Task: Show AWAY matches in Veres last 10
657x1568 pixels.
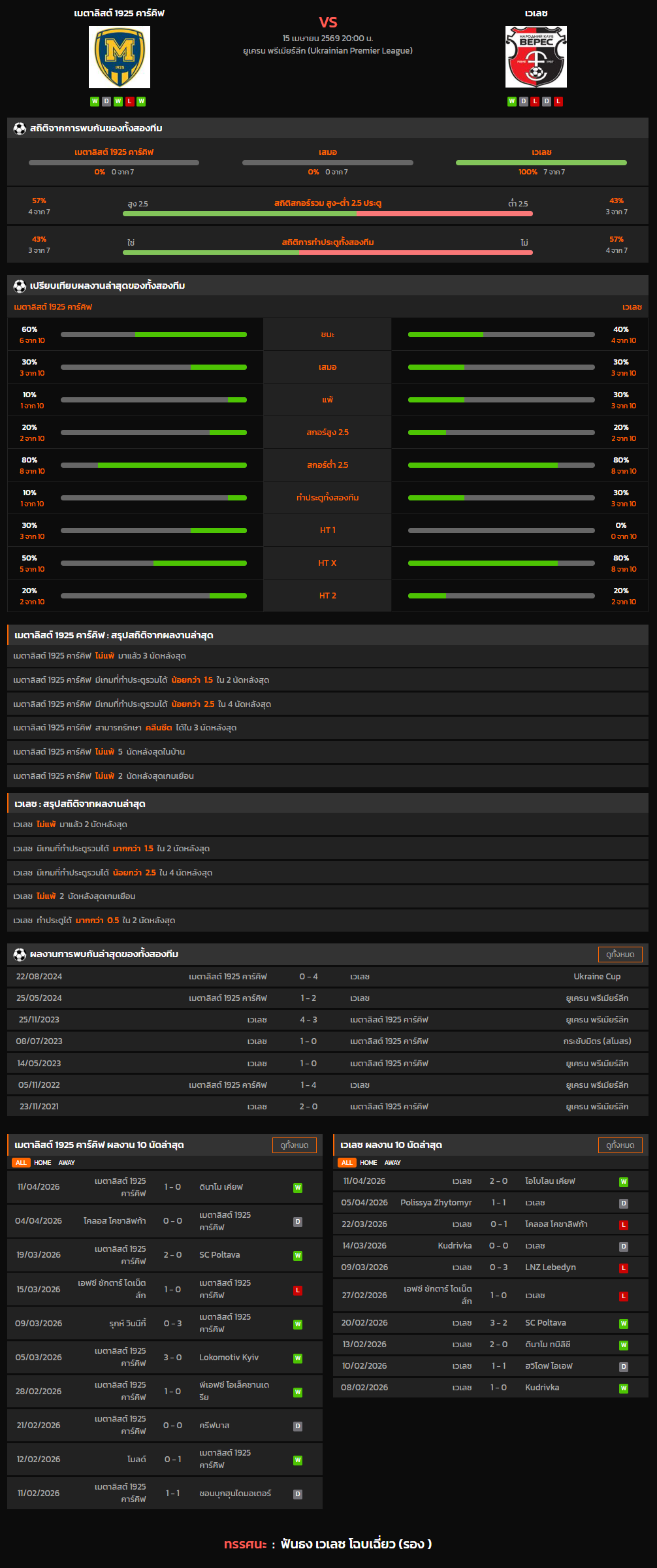Action: coord(393,1163)
